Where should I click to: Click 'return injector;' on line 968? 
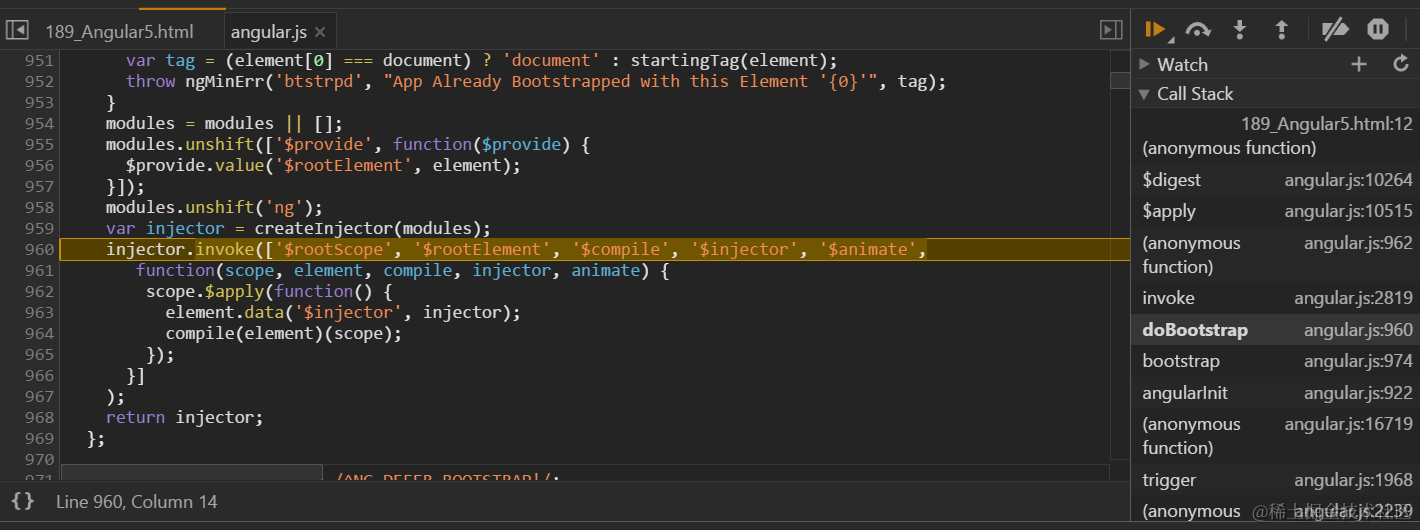[184, 417]
